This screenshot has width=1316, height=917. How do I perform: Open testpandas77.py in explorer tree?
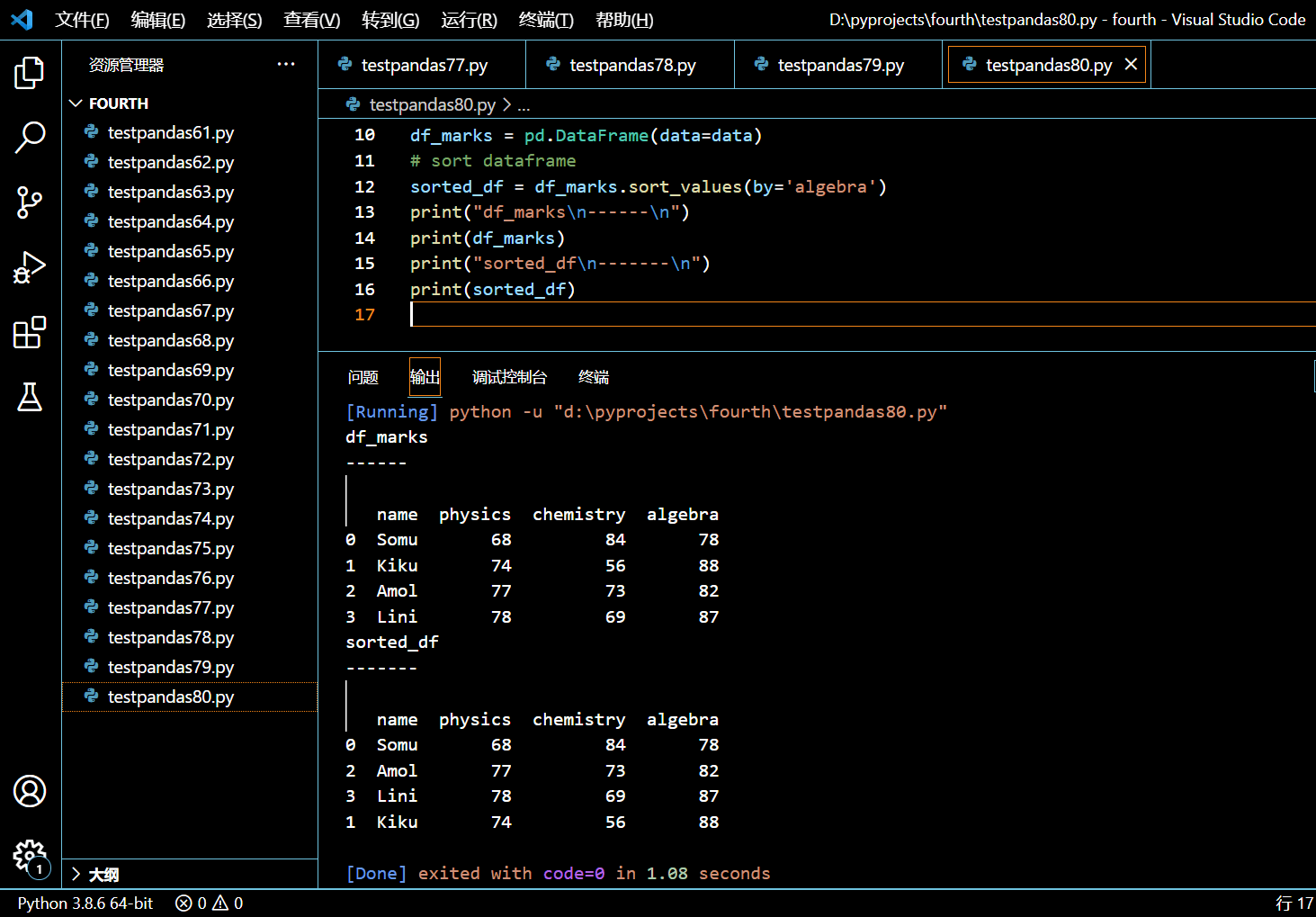tap(189, 608)
